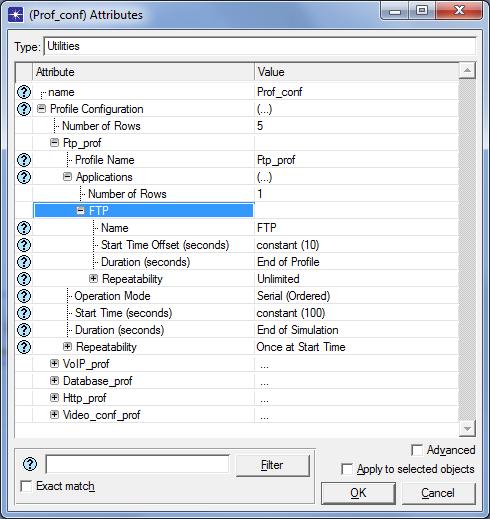
Task: Edit the Serial (Ordered) value
Action: click(356, 296)
